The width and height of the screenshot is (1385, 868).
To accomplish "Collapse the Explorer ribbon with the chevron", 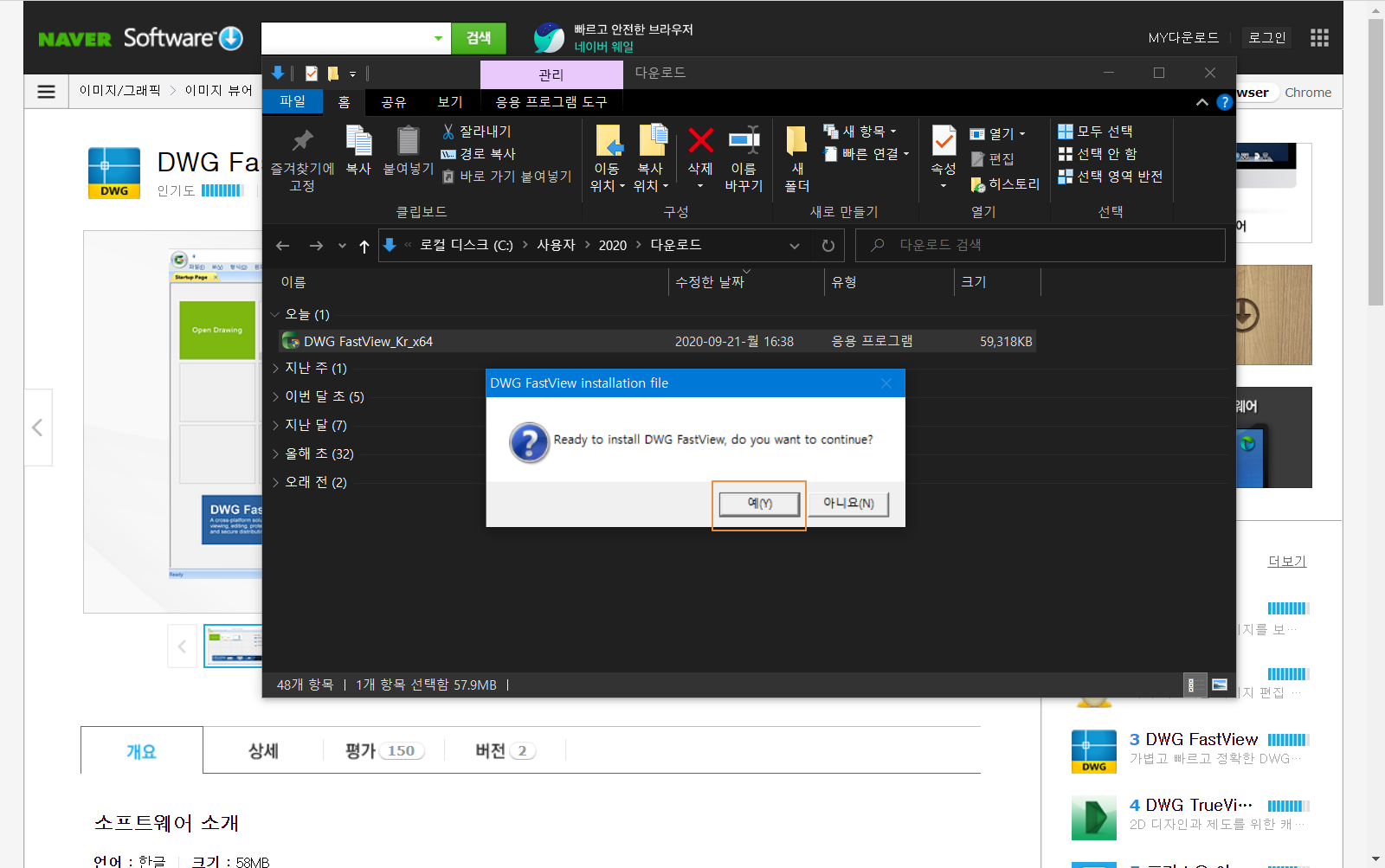I will (1202, 102).
